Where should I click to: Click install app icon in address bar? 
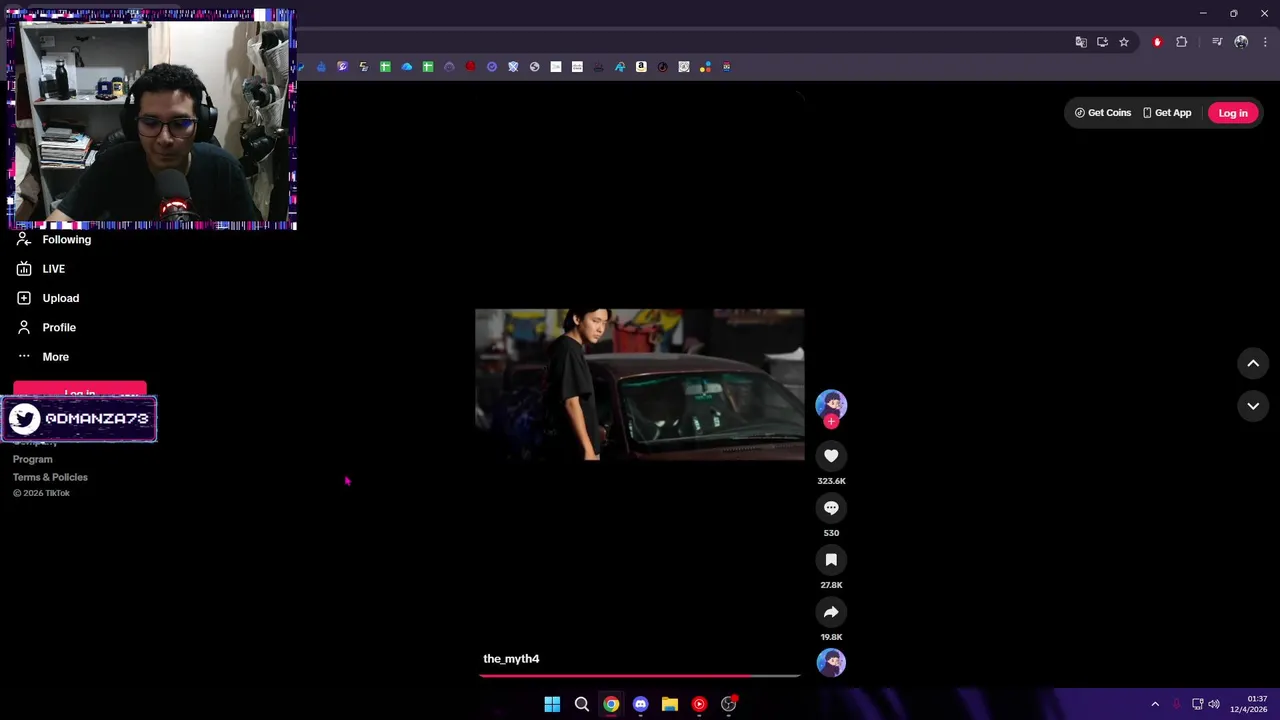[x=1102, y=42]
